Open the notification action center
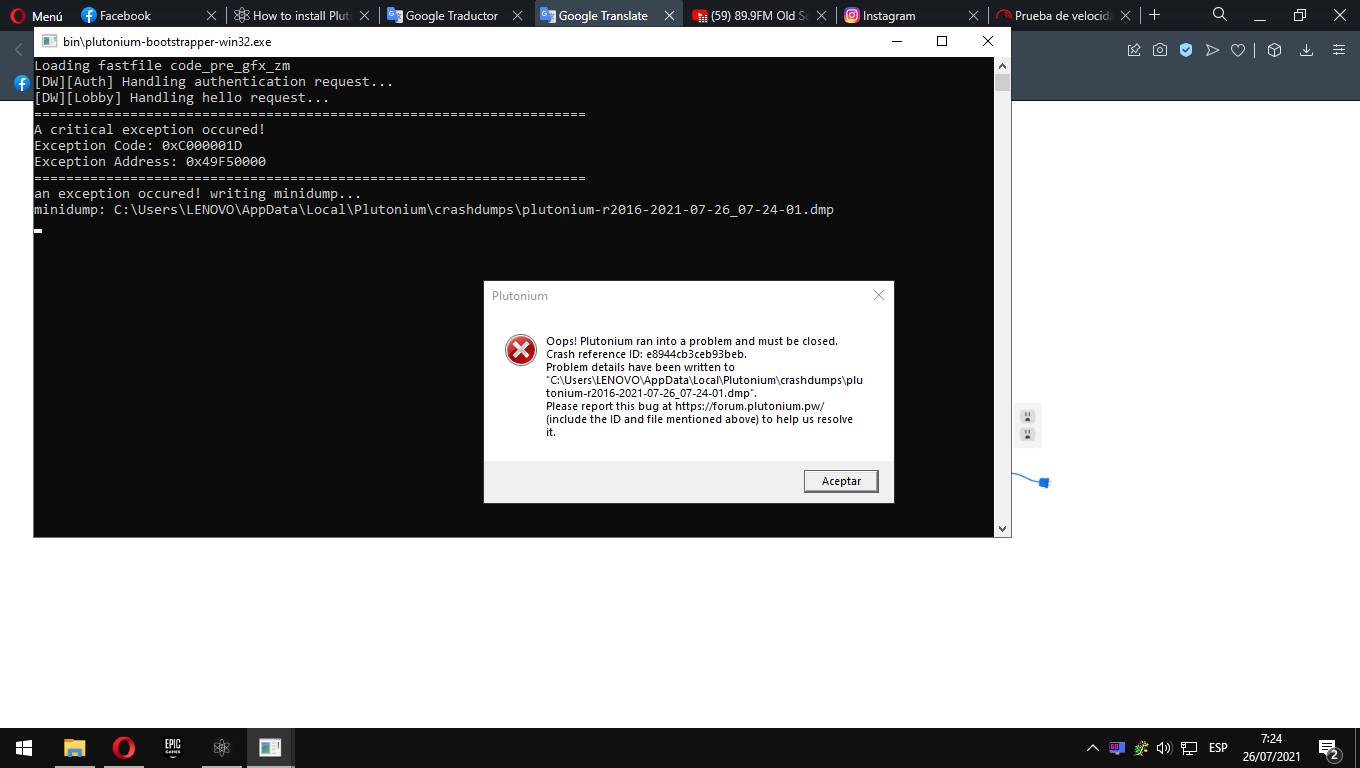Image resolution: width=1360 pixels, height=768 pixels. (x=1330, y=749)
